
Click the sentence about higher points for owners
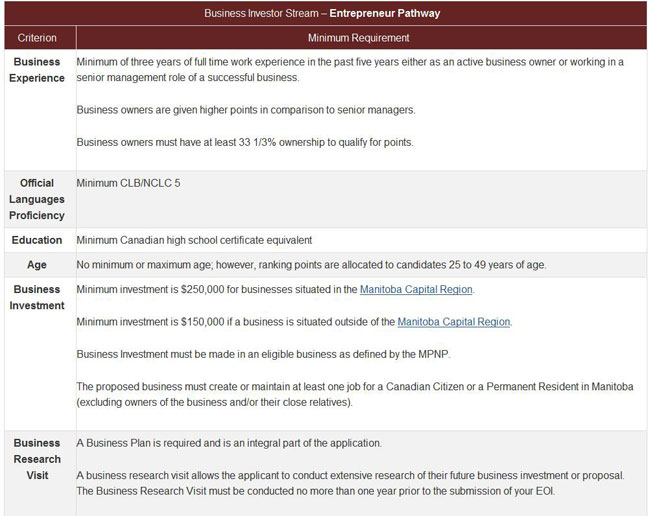point(245,110)
